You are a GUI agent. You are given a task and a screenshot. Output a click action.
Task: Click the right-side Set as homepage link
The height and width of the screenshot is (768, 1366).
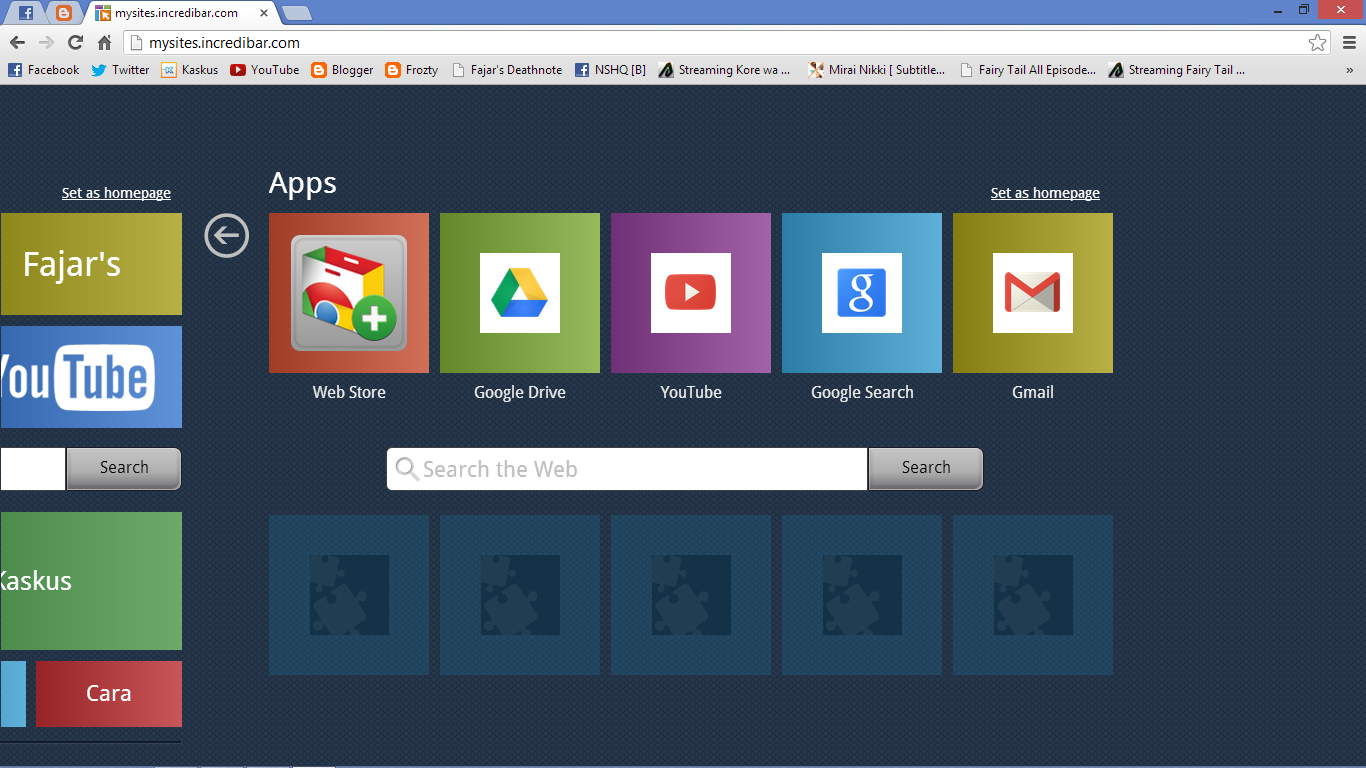click(1044, 192)
